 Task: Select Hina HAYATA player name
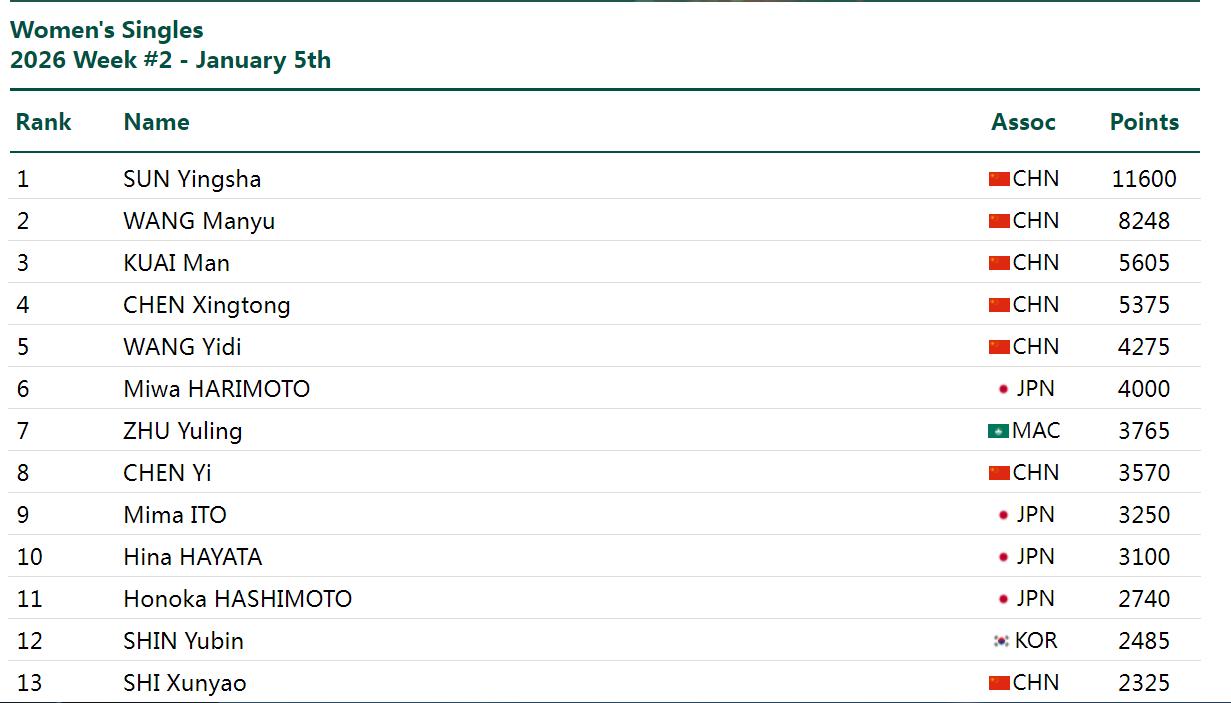[192, 557]
